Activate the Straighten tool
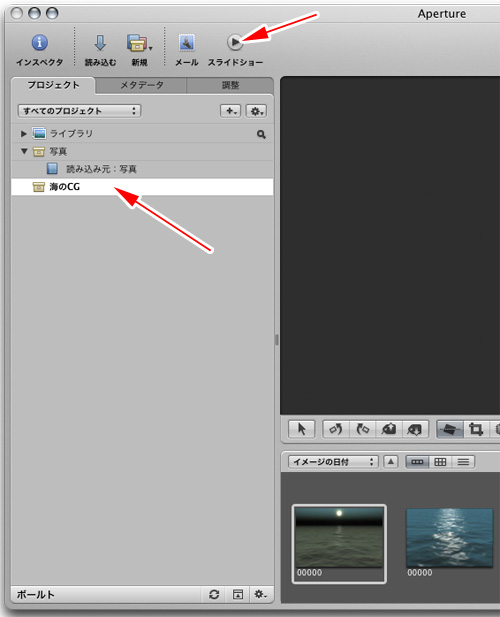Screen dimensions: 500x617 450,429
